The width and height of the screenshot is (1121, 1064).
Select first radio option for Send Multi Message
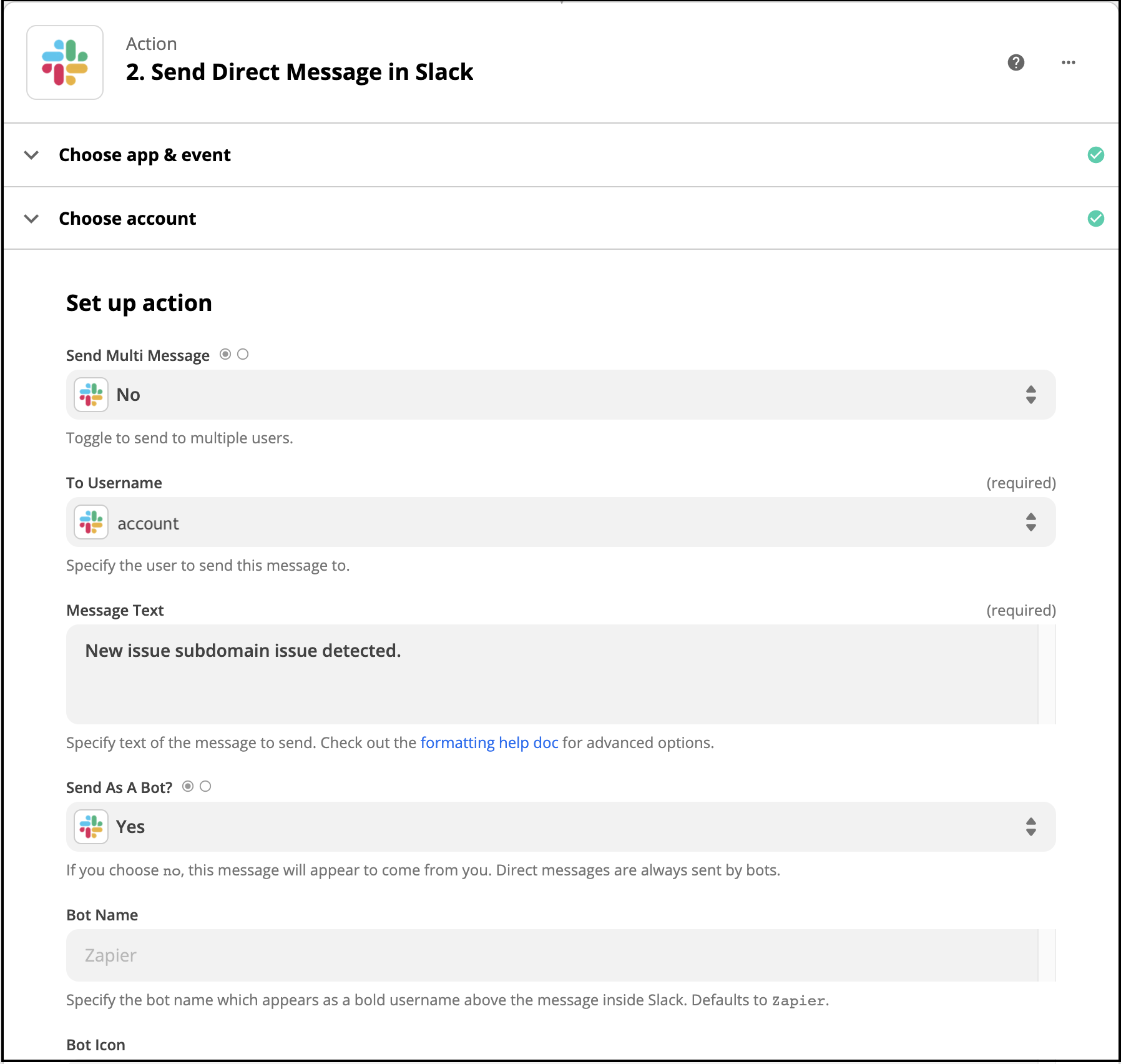pos(225,355)
